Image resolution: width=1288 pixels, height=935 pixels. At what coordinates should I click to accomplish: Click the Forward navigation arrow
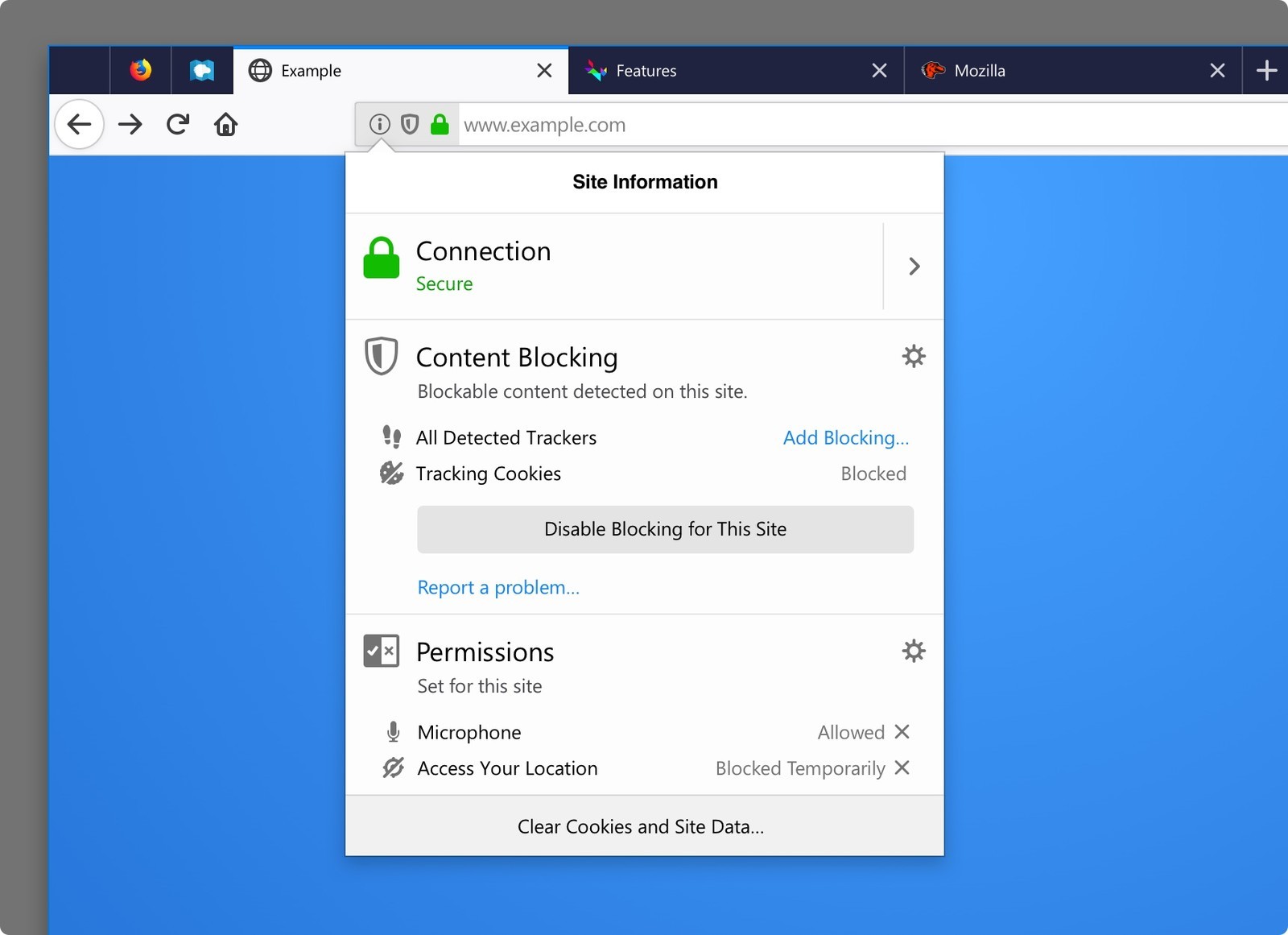coord(130,125)
